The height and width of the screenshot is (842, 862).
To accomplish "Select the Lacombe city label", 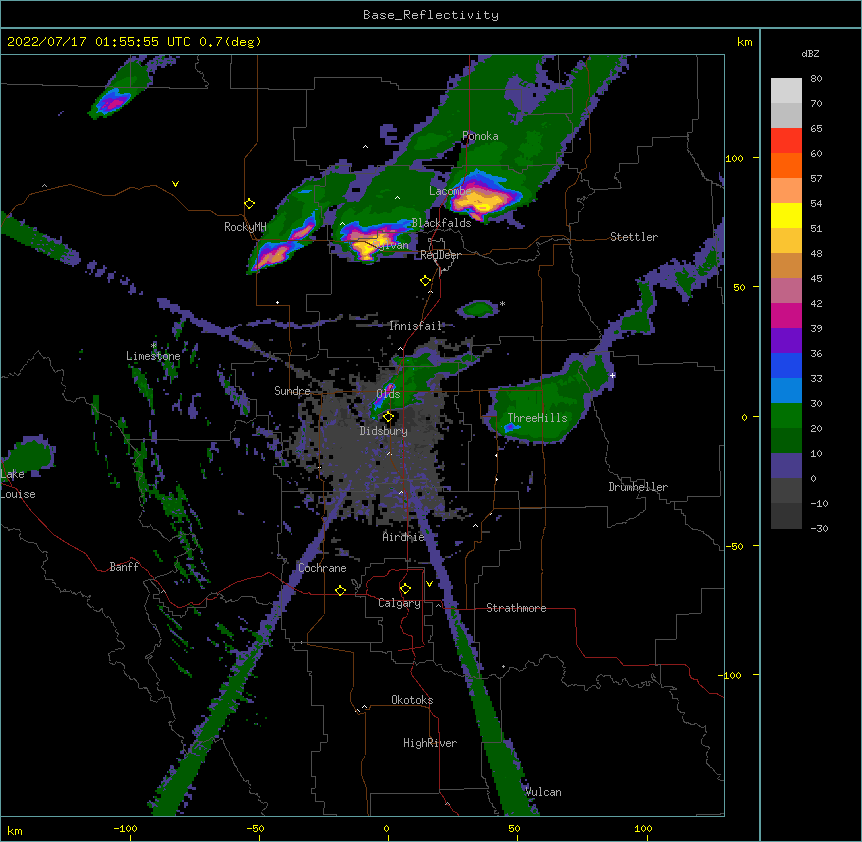I will tap(449, 191).
